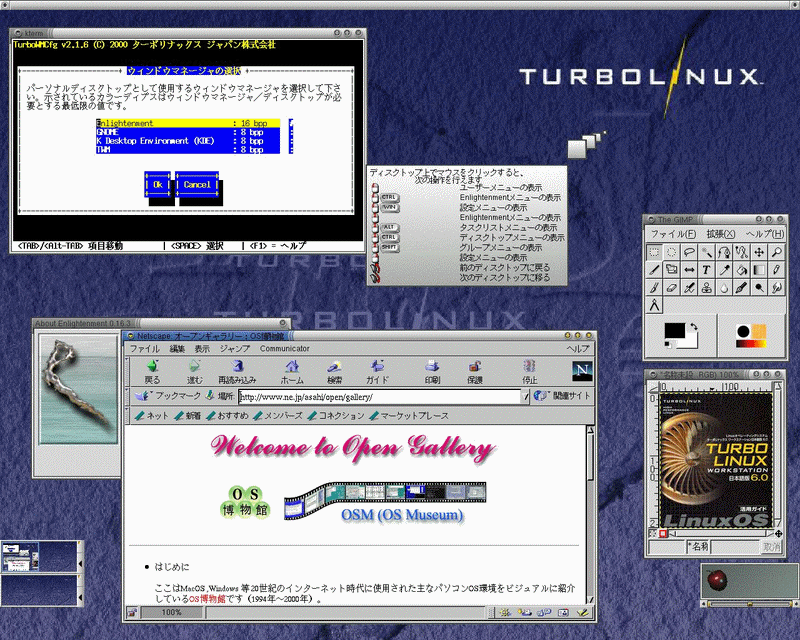Activate the Intelligent Scissors tool
Viewport: 800px width, 640px height.
[x=741, y=252]
